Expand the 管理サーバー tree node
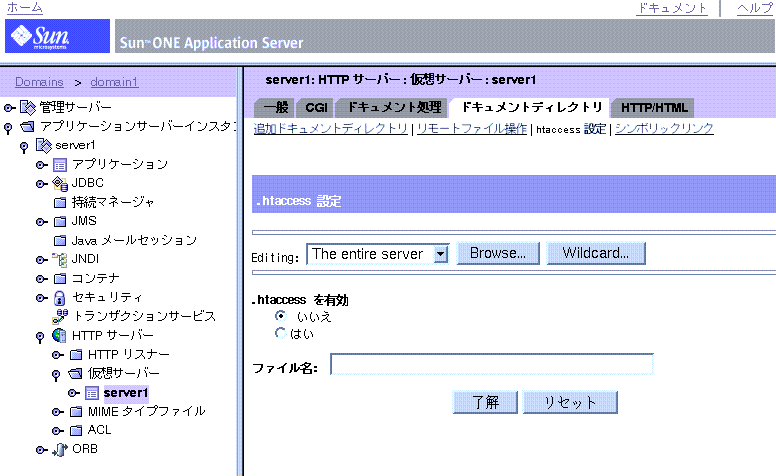This screenshot has width=776, height=476. 9,107
